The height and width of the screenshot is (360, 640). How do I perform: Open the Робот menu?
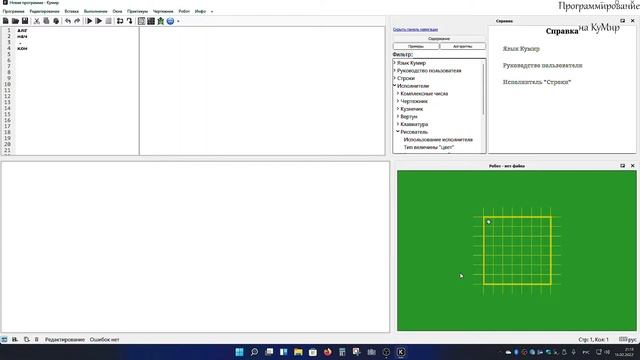pyautogui.click(x=184, y=11)
